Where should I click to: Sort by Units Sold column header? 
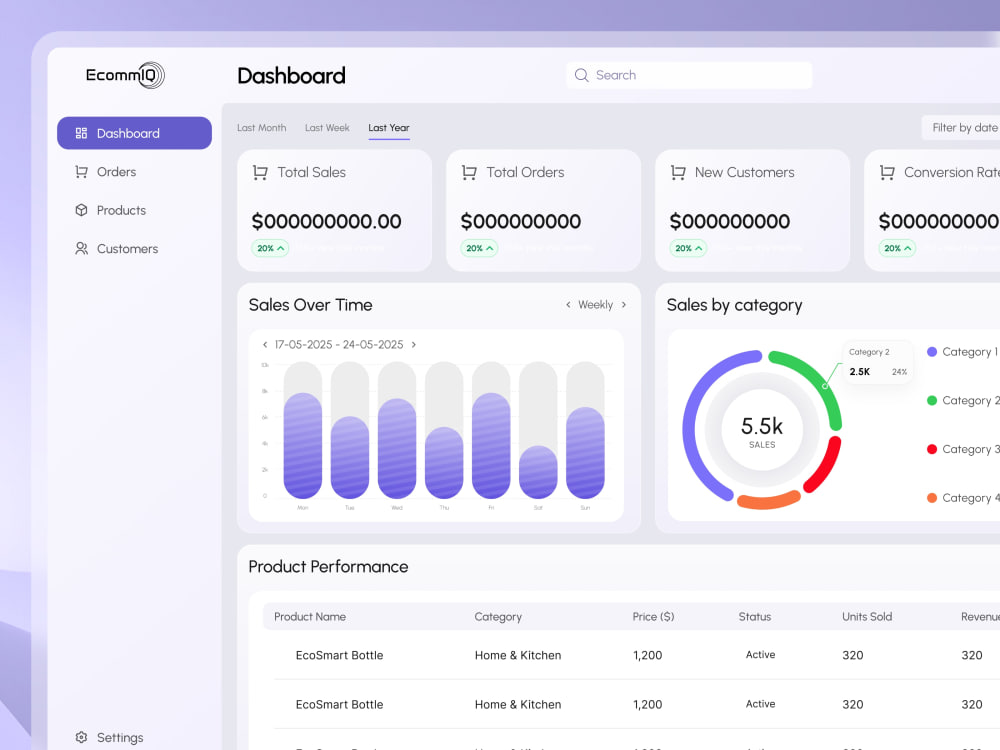click(x=867, y=617)
